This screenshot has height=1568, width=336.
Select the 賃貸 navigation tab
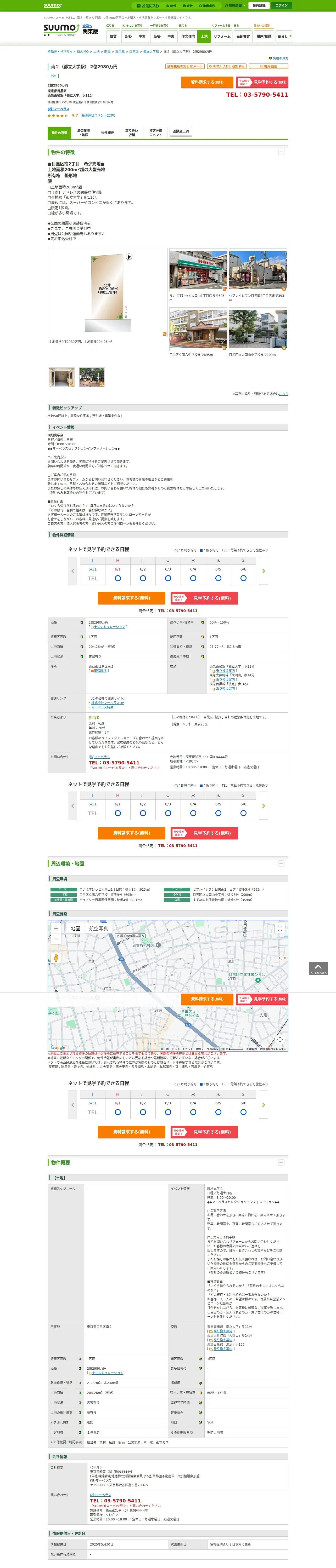coord(113,37)
